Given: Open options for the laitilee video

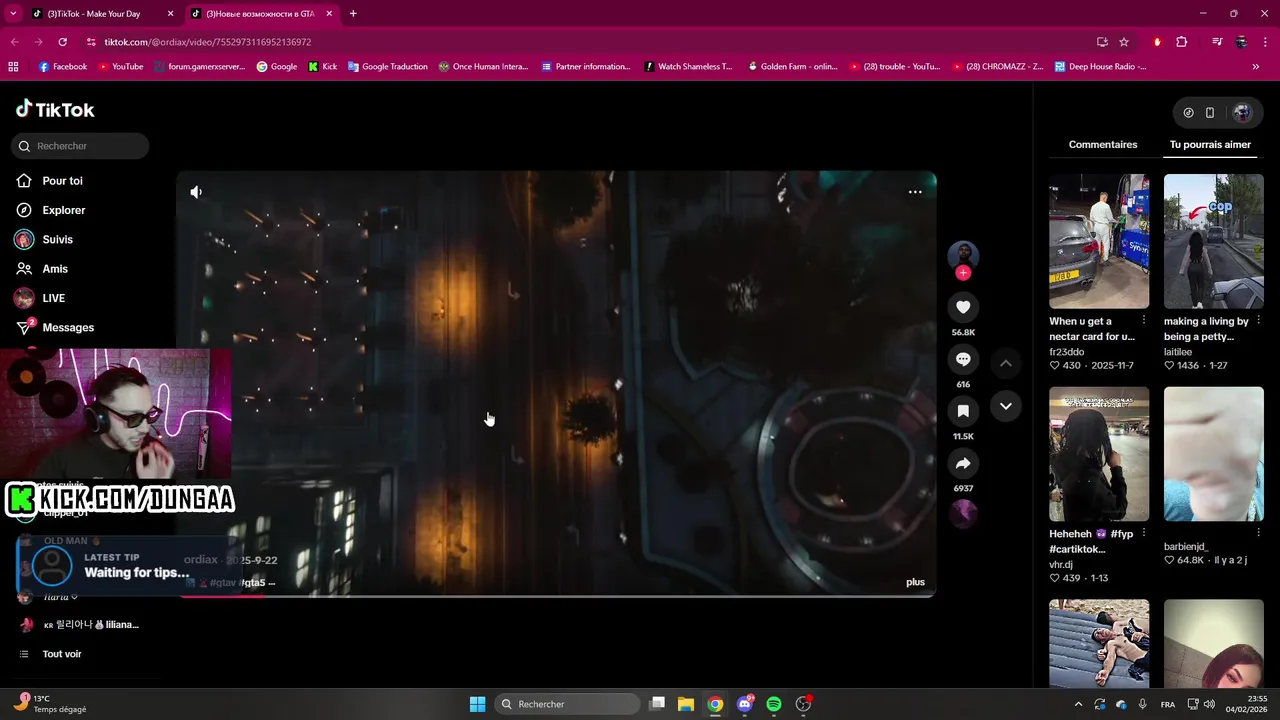Looking at the screenshot, I should click(x=1259, y=321).
